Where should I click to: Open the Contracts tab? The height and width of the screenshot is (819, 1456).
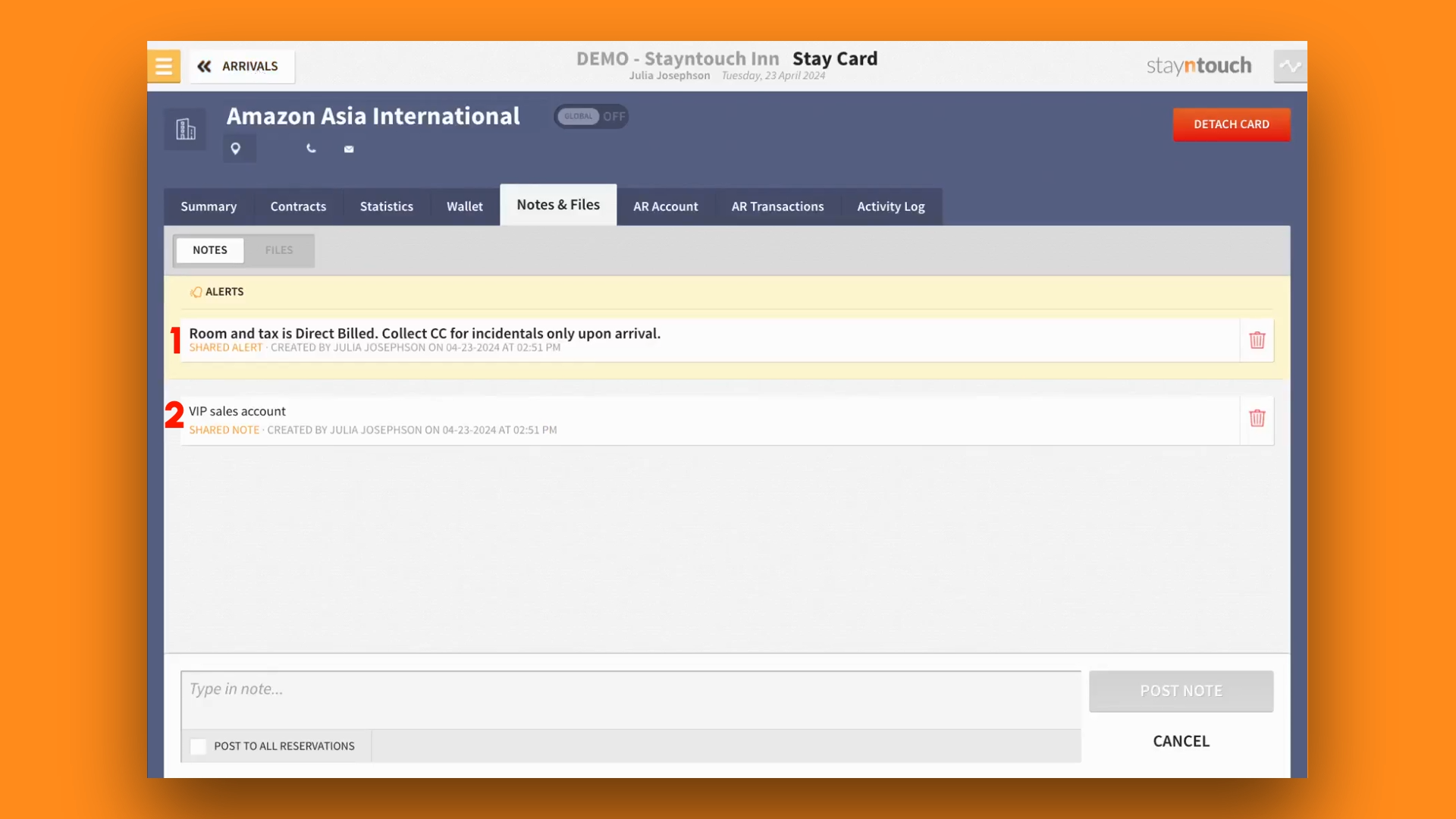click(298, 206)
